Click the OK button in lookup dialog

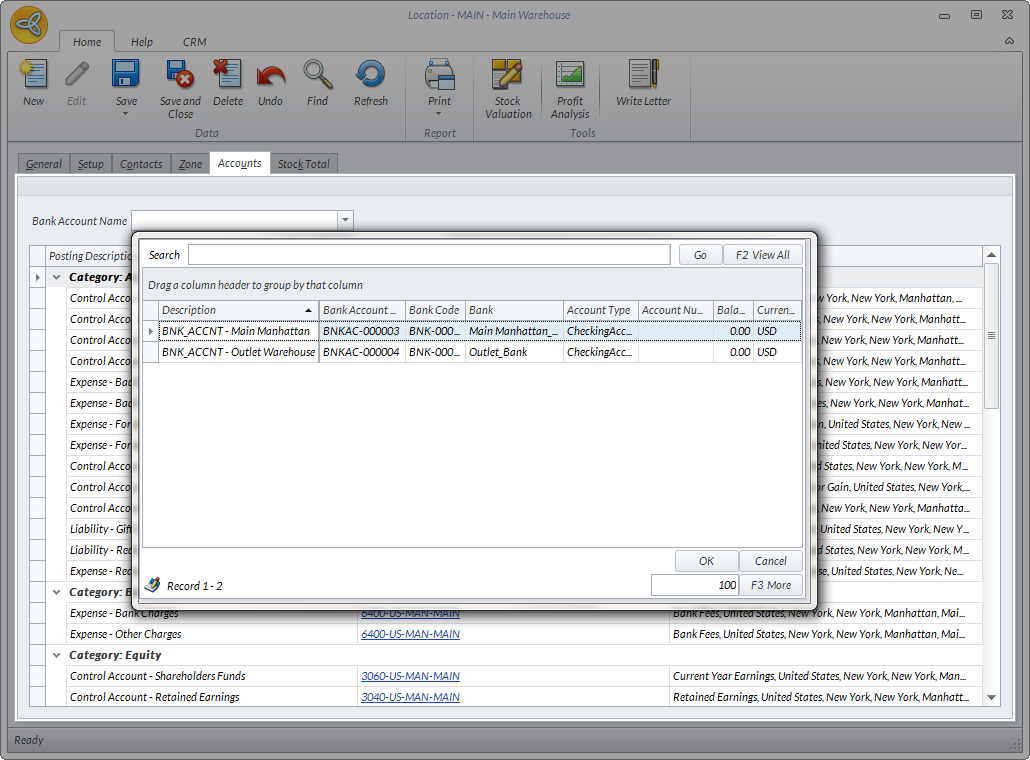(x=706, y=561)
